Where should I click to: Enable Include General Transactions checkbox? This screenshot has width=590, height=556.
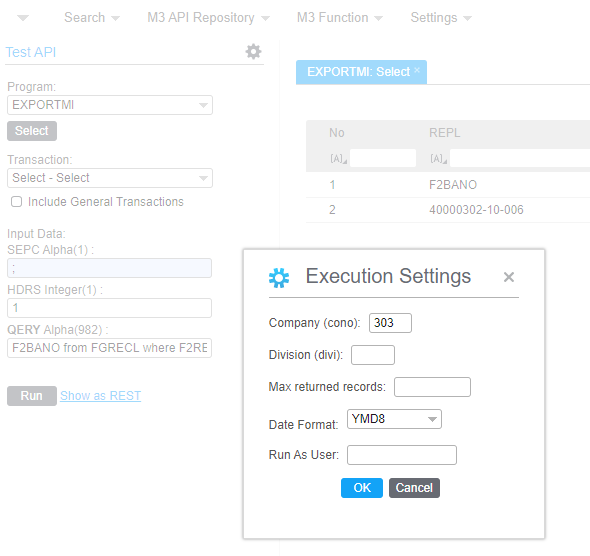click(17, 202)
